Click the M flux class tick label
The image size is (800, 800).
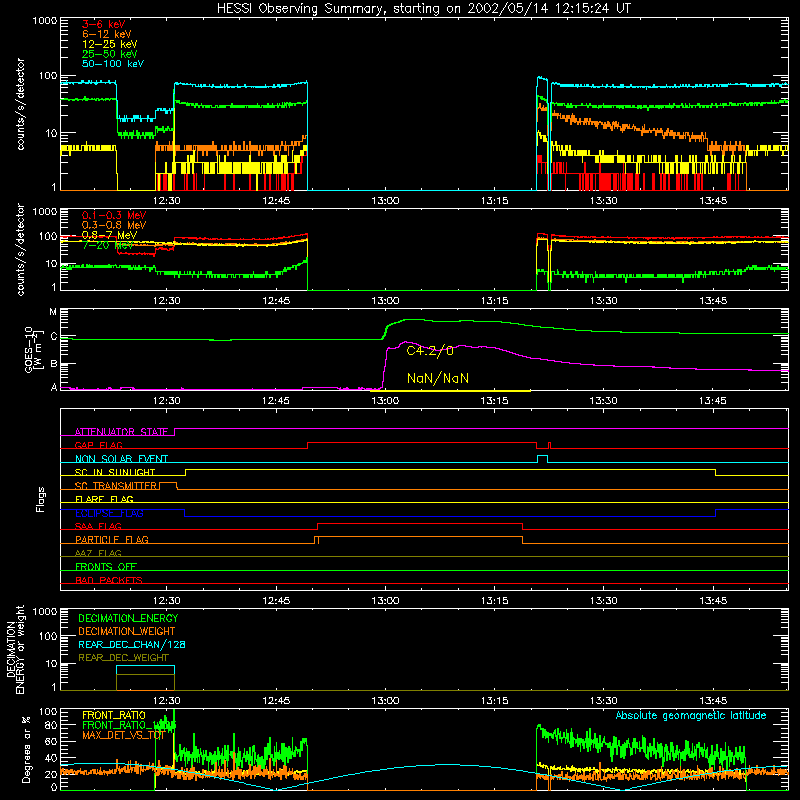click(x=53, y=312)
